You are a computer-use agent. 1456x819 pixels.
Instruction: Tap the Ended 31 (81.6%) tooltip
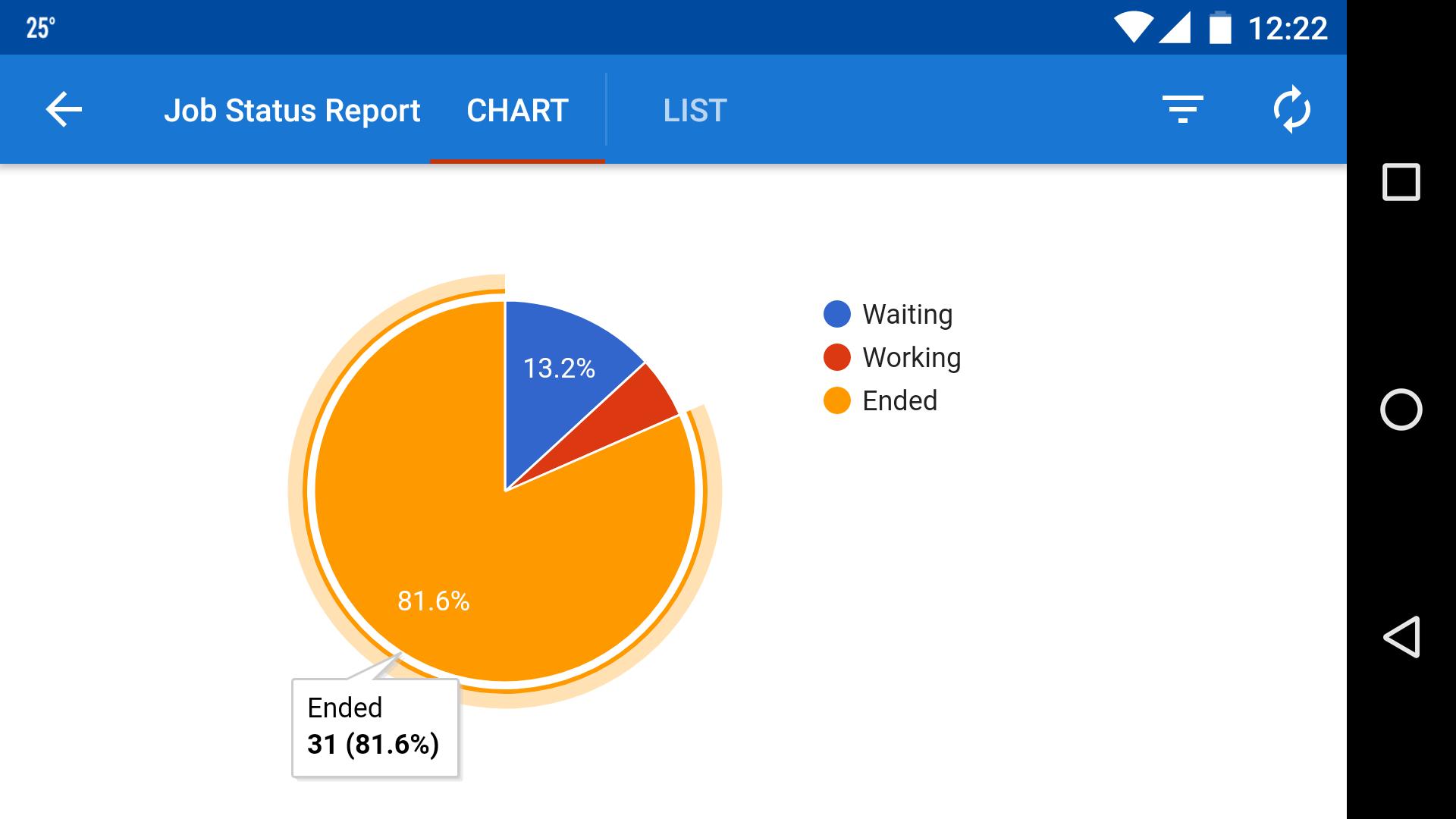pos(375,728)
